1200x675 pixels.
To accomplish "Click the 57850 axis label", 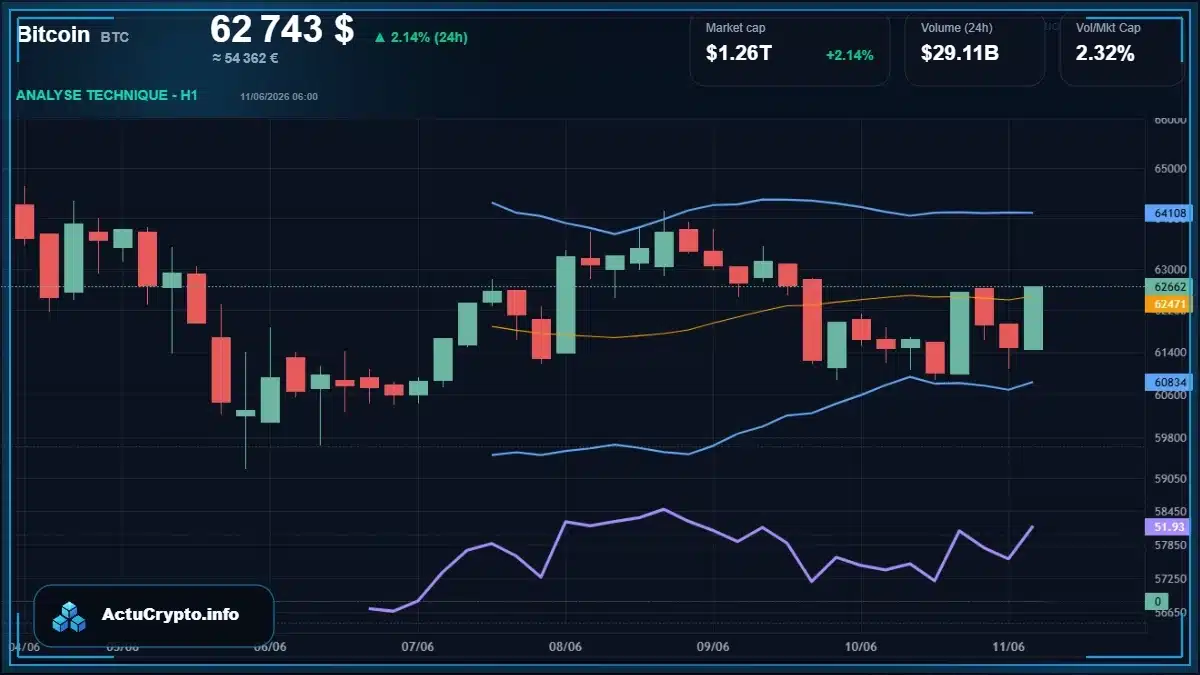I will tap(1169, 545).
